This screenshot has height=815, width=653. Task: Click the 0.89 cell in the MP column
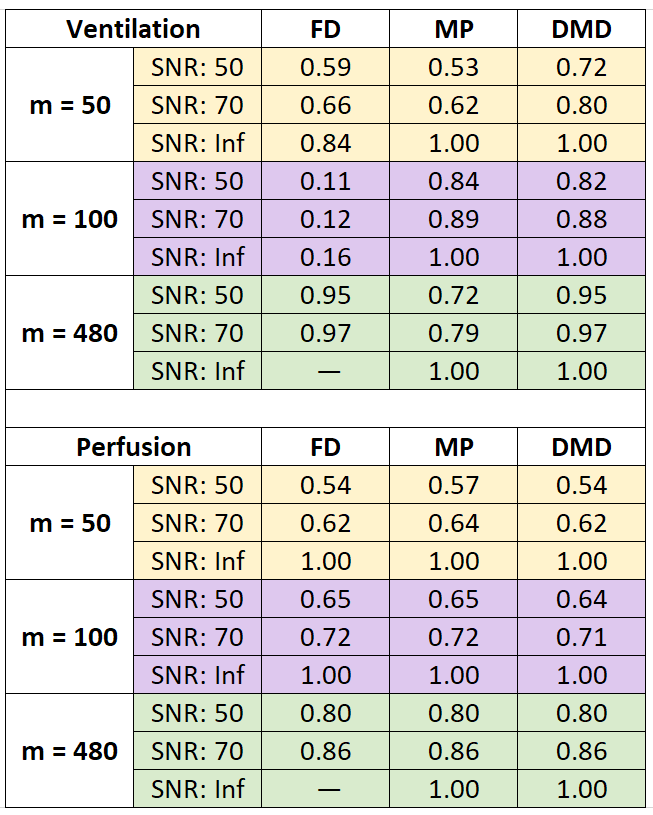point(453,219)
